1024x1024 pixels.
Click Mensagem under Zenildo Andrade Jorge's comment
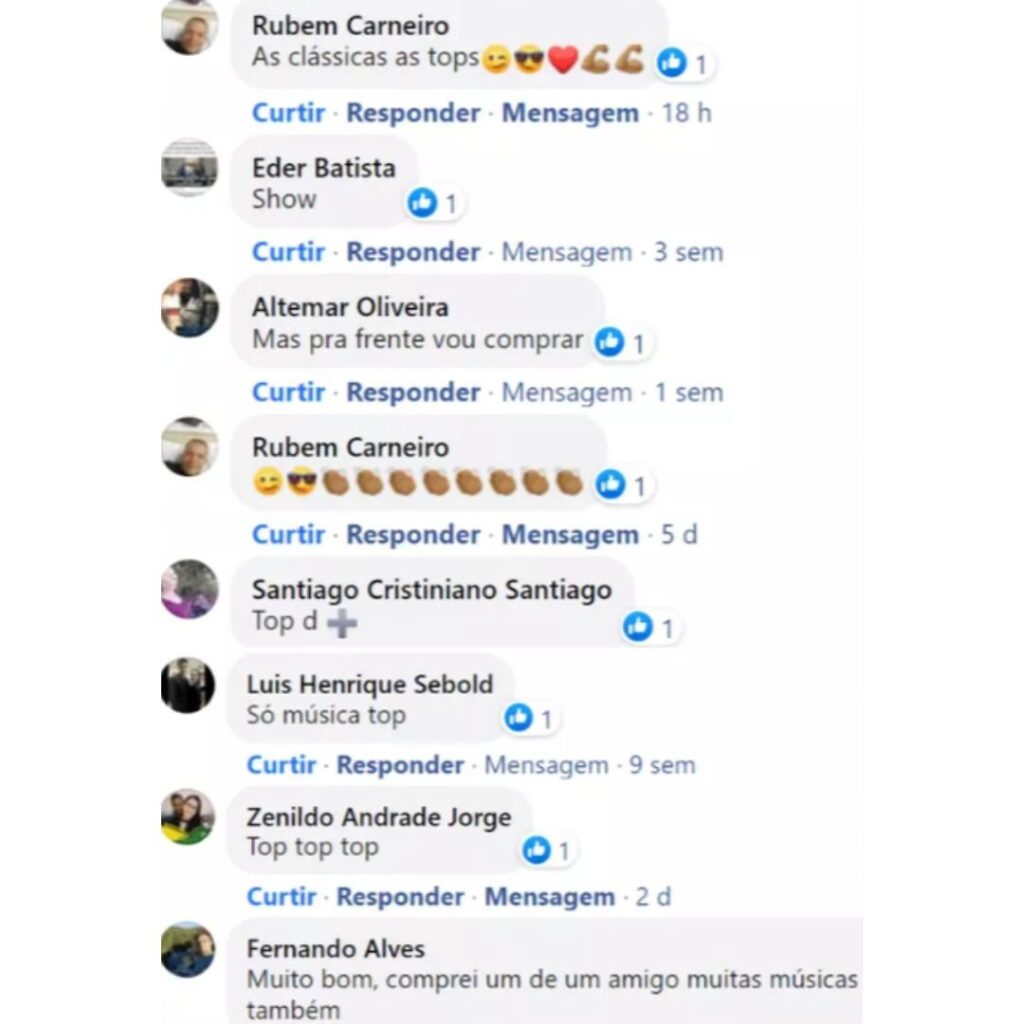click(x=549, y=897)
